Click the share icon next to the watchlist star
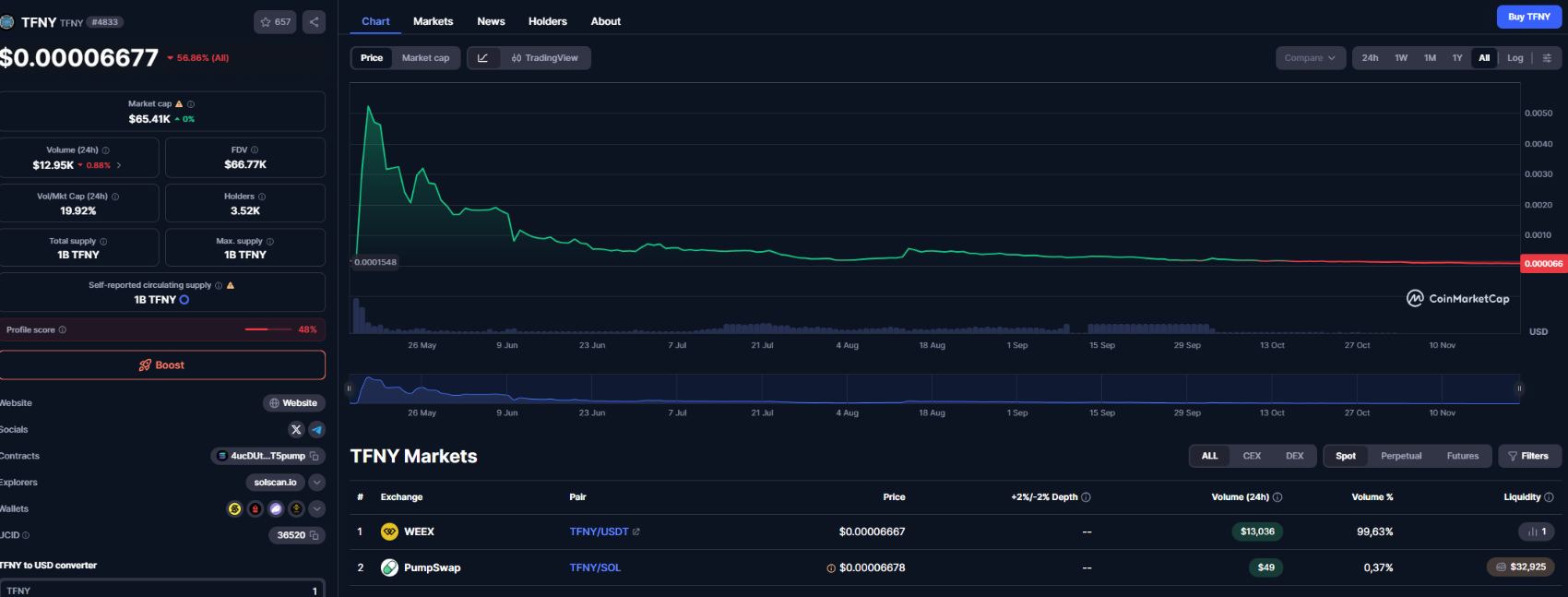This screenshot has height=597, width=1568. pyautogui.click(x=314, y=22)
